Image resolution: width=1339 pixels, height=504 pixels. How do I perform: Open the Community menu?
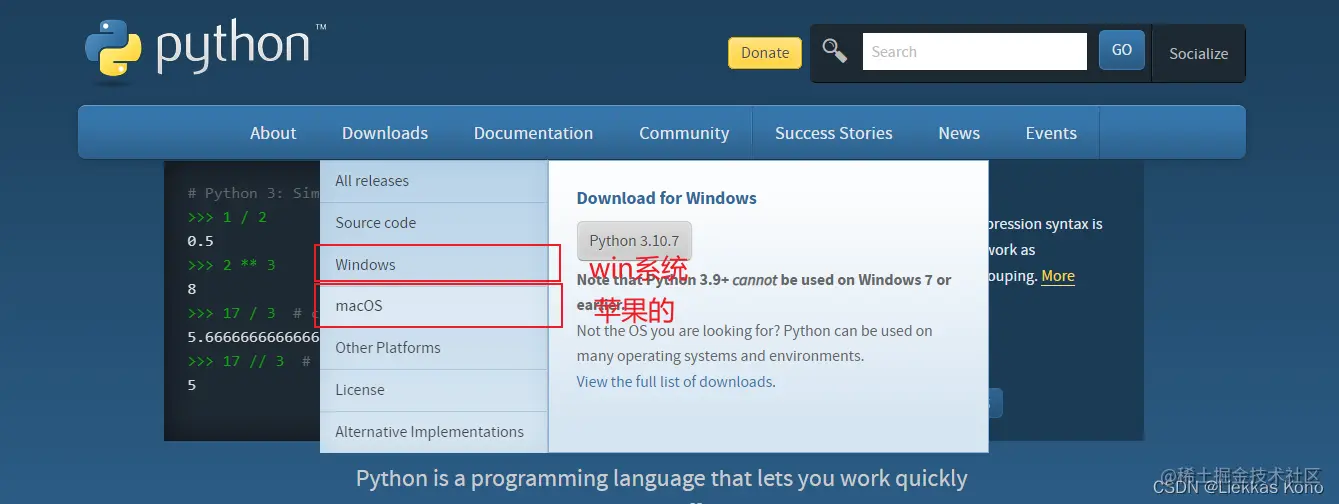click(684, 133)
